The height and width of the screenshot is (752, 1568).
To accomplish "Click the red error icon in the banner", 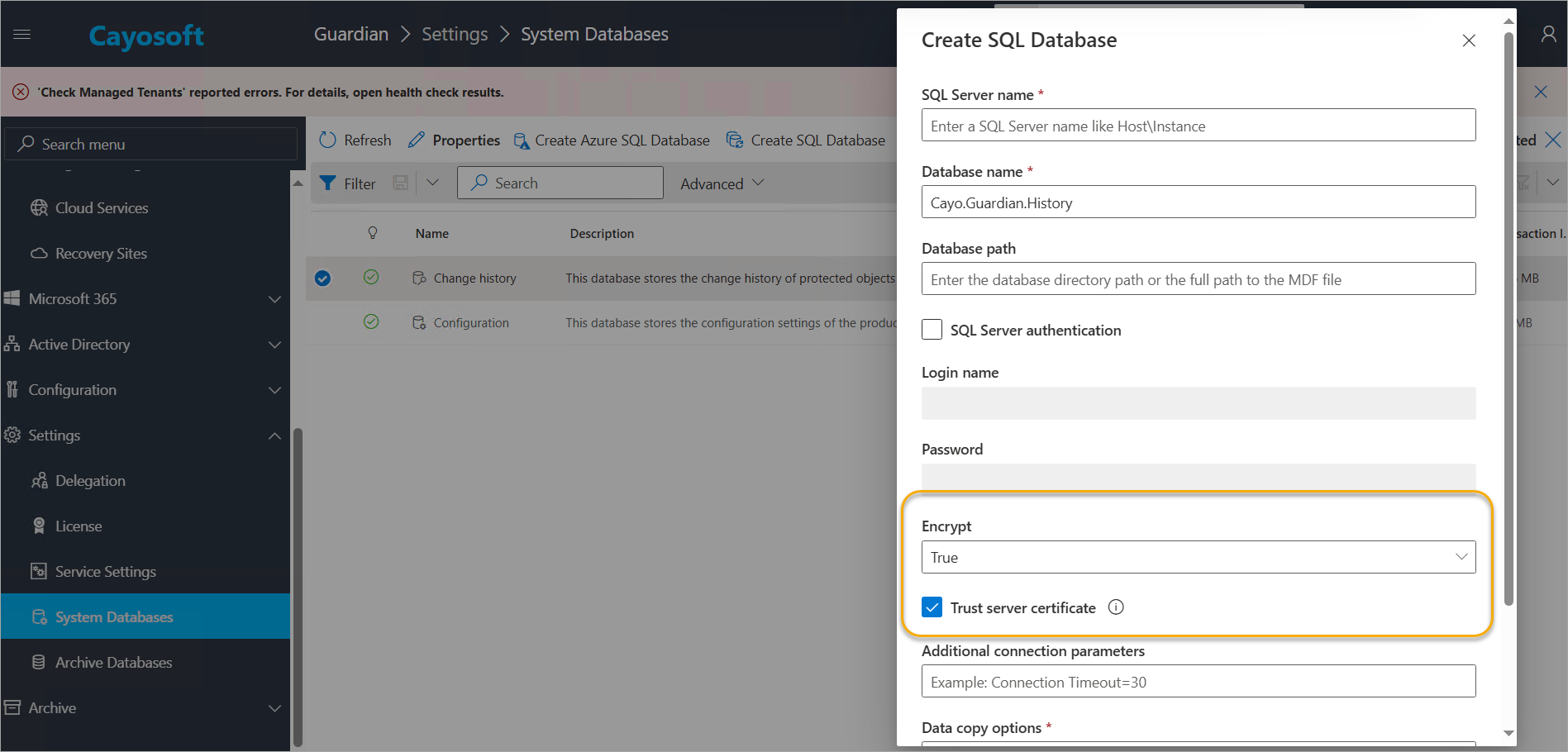I will click(x=21, y=92).
